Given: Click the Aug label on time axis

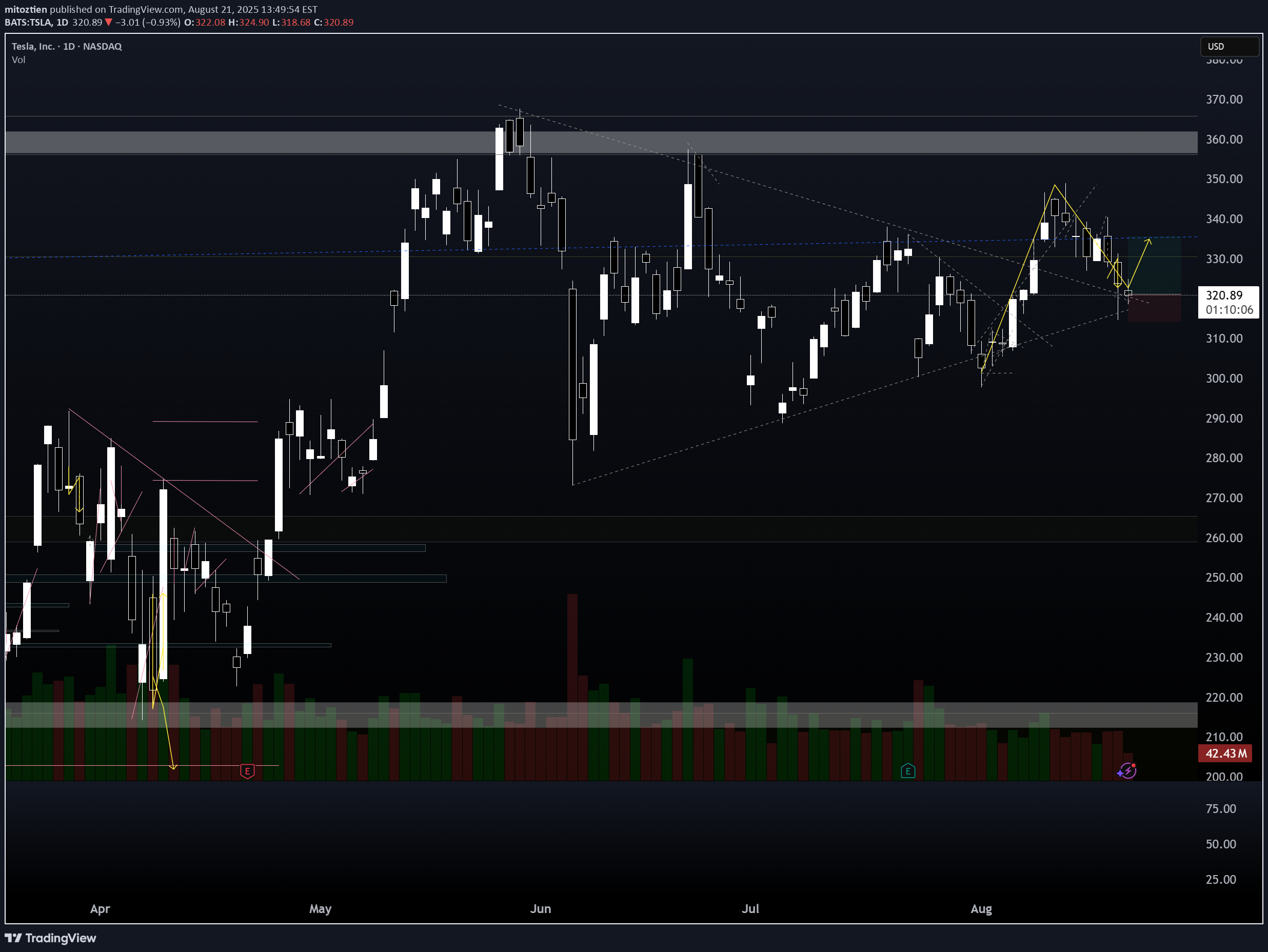Looking at the screenshot, I should pyautogui.click(x=981, y=908).
